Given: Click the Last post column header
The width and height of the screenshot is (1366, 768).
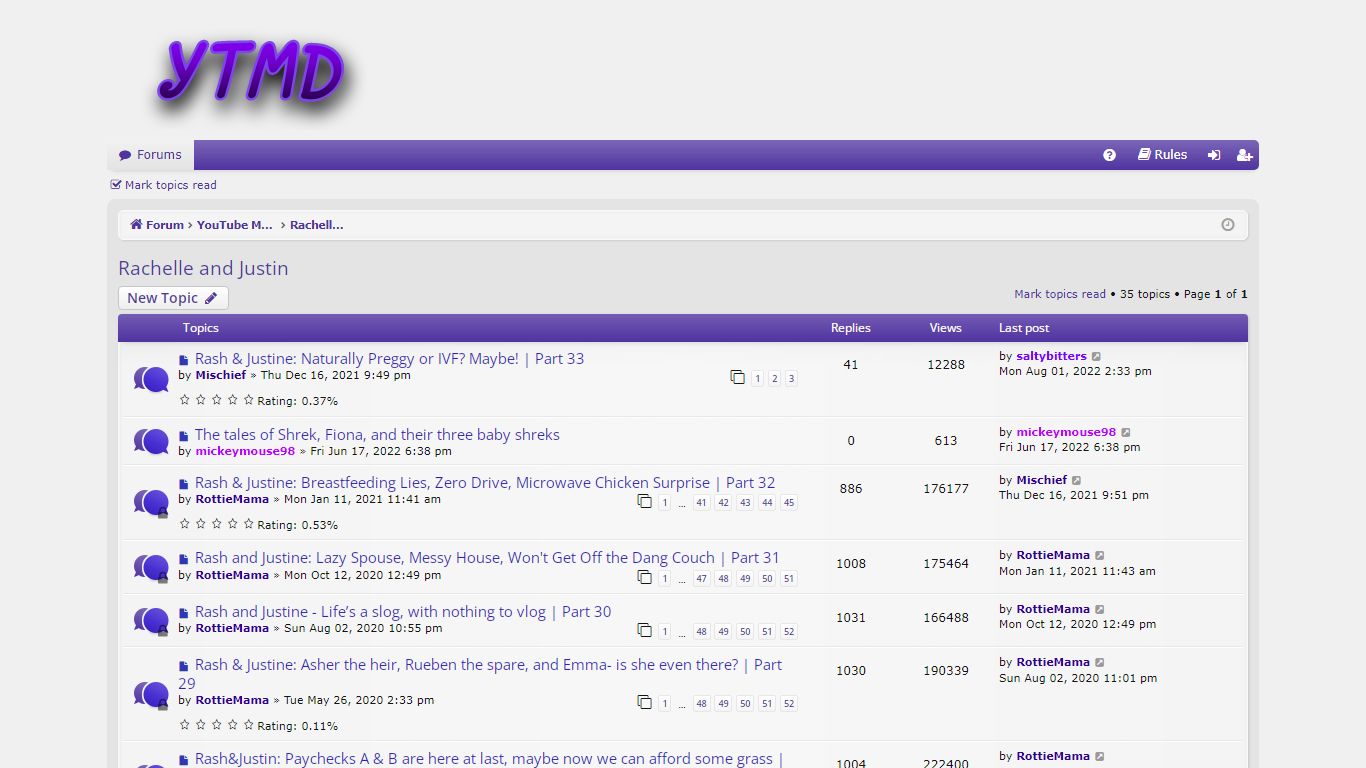Looking at the screenshot, I should 1024,328.
